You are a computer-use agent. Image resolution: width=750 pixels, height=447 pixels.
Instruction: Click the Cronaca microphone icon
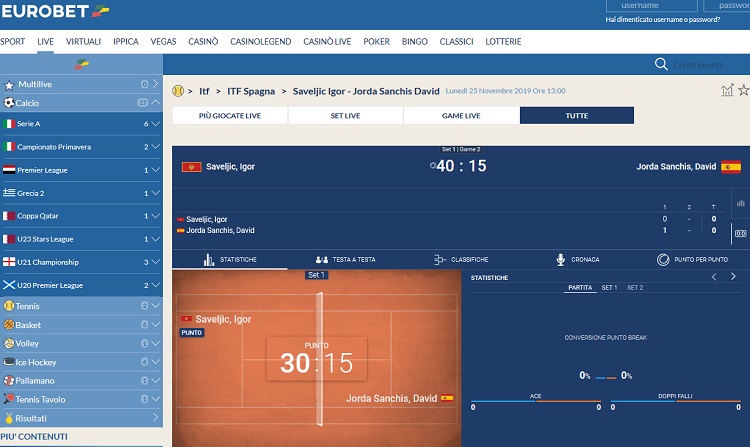[561, 260]
